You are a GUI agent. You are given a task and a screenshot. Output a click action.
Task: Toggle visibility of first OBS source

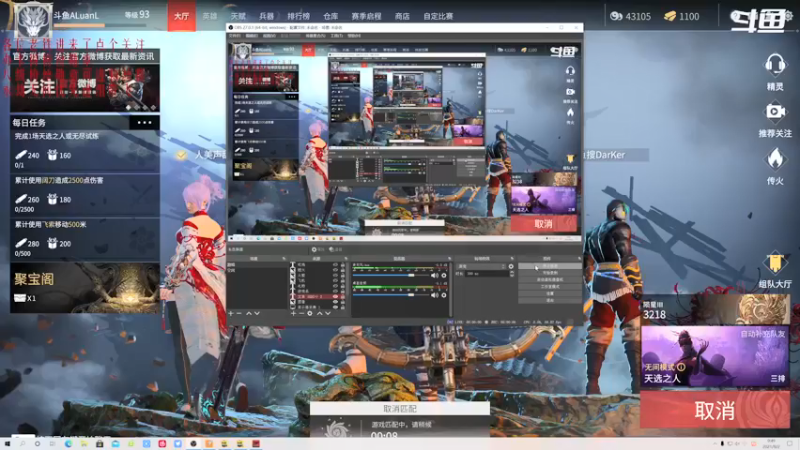pos(336,265)
